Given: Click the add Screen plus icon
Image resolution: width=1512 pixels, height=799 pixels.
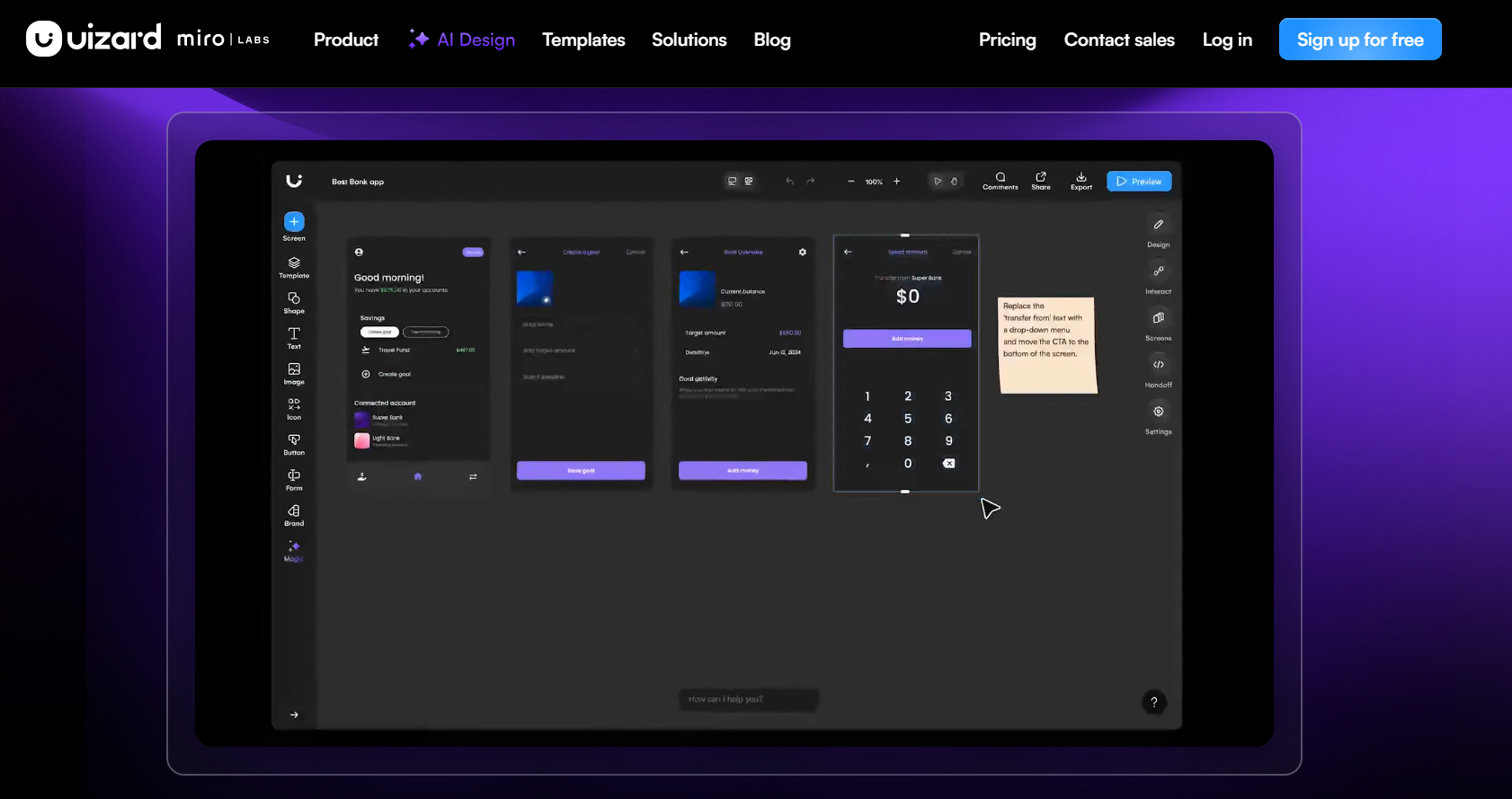Looking at the screenshot, I should pyautogui.click(x=294, y=222).
